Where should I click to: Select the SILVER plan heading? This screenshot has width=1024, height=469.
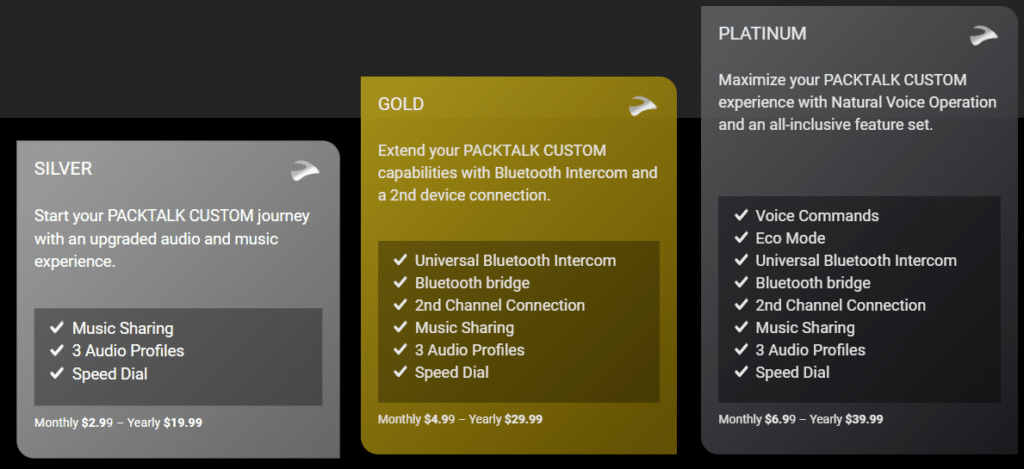(63, 169)
